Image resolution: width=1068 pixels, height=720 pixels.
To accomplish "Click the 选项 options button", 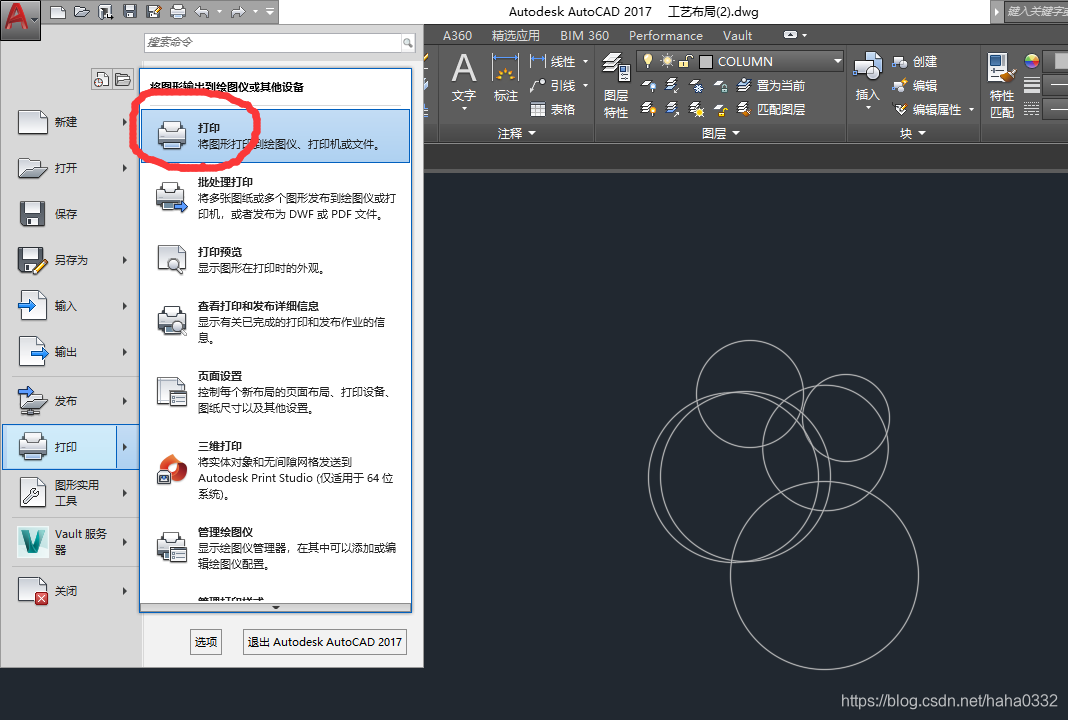I will pyautogui.click(x=206, y=642).
